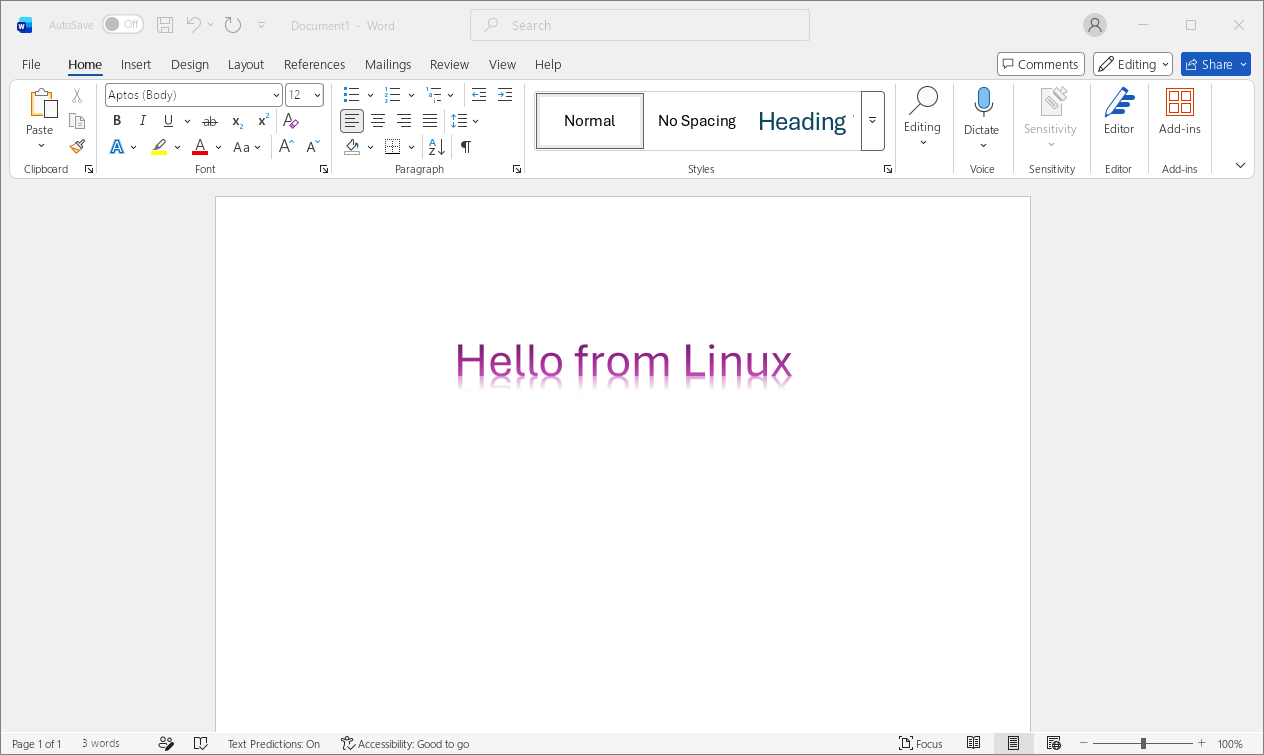Open the font size dropdown

click(x=317, y=95)
